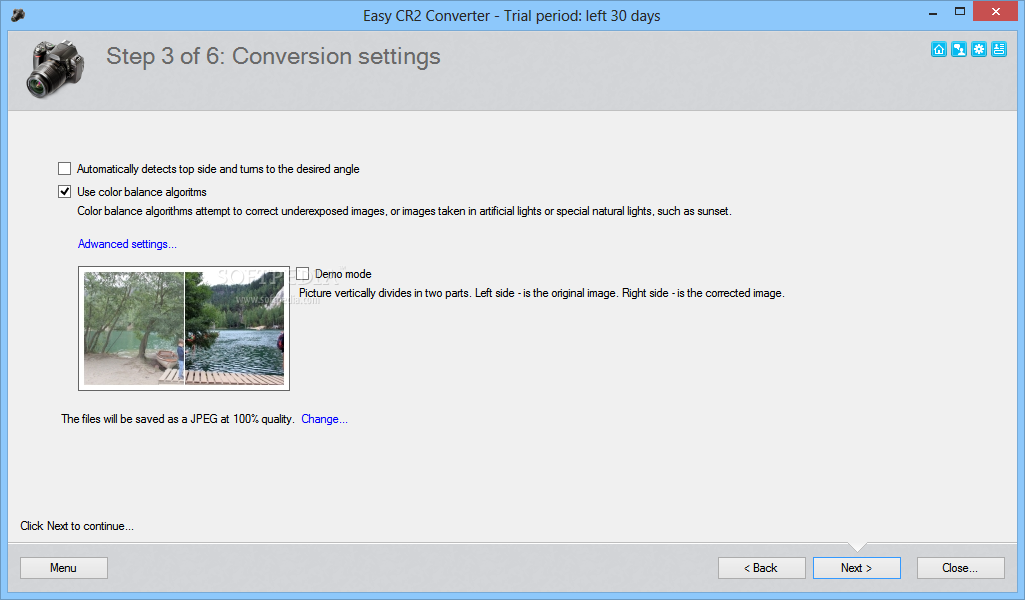The height and width of the screenshot is (600, 1025).
Task: Open Advanced settings link
Action: 127,244
